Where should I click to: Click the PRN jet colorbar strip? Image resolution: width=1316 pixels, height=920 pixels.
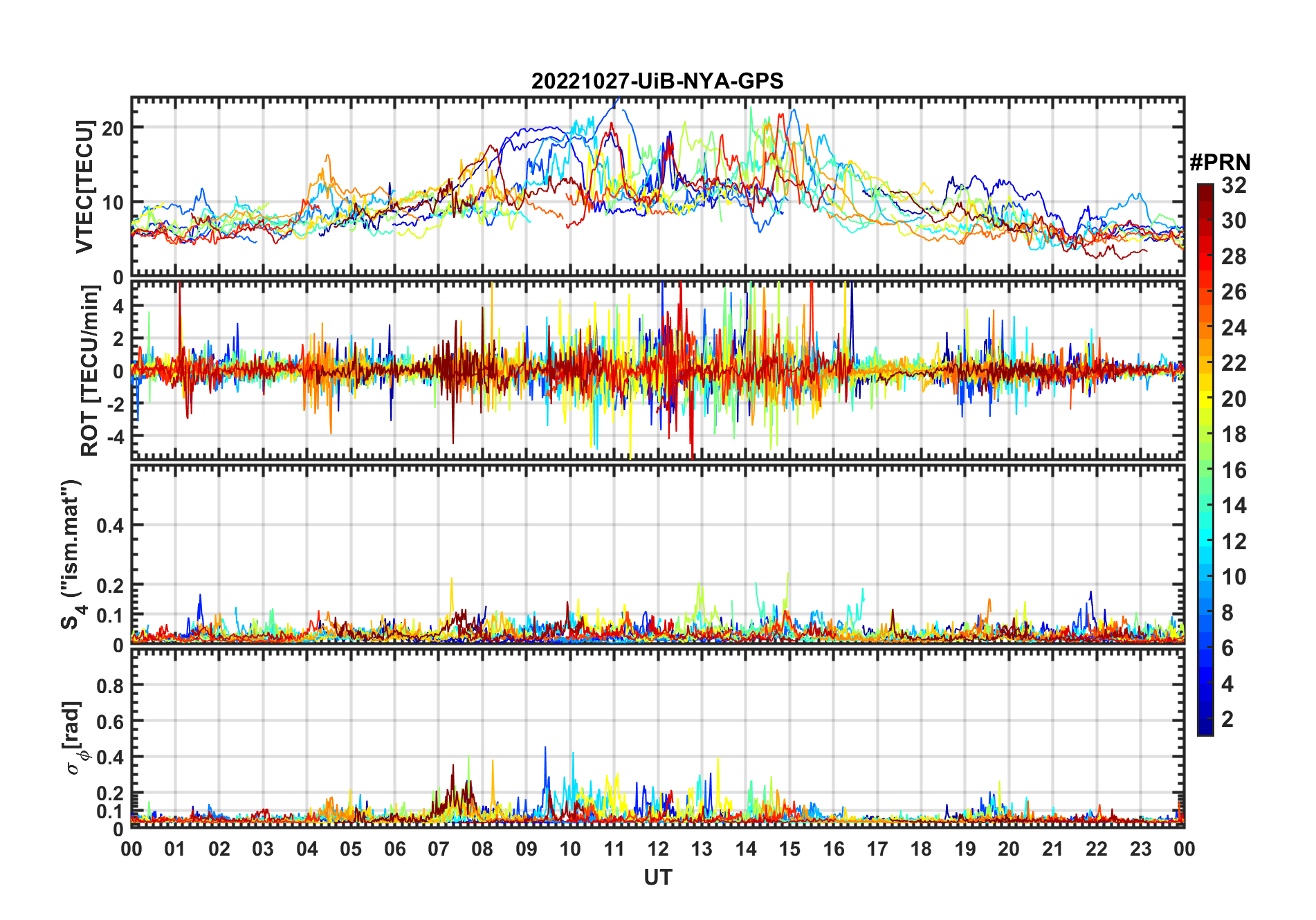(1205, 459)
